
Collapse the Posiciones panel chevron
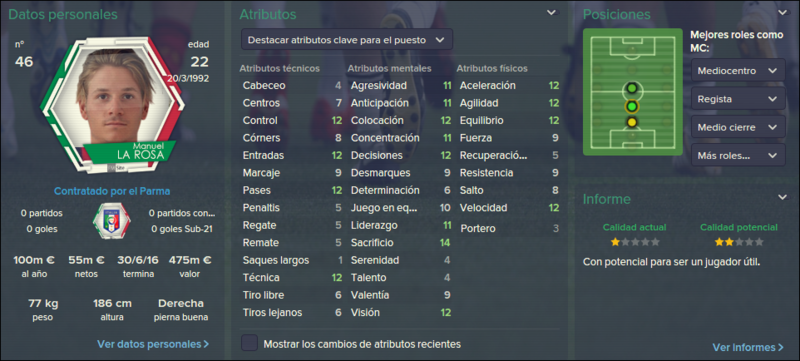coord(783,13)
